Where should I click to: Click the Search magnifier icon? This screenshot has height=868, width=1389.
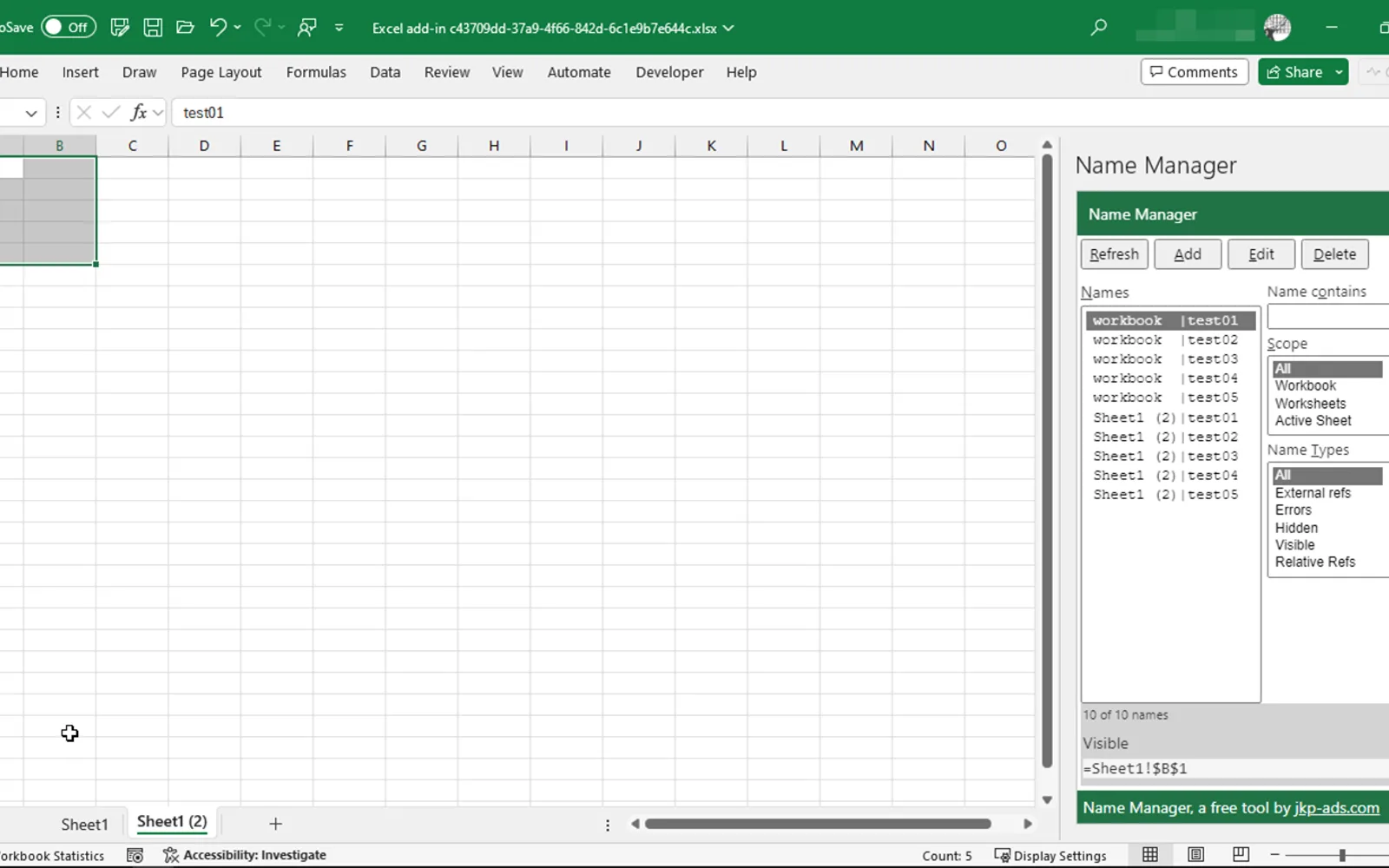pos(1099,28)
